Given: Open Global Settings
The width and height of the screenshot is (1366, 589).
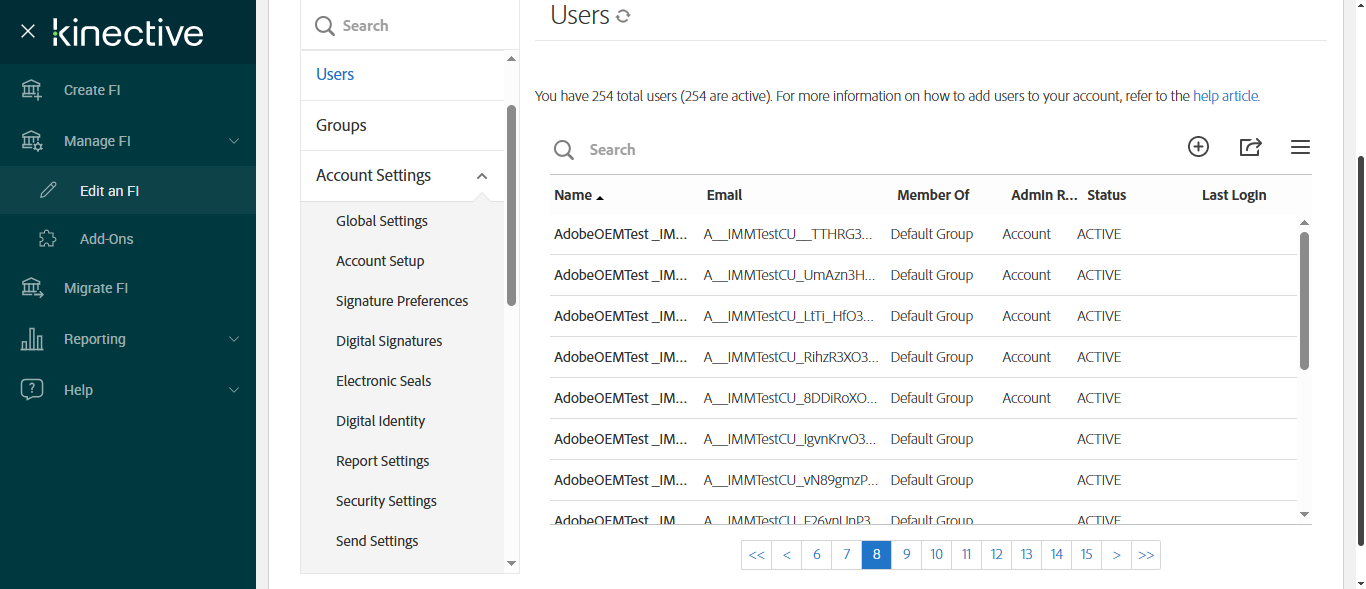Looking at the screenshot, I should point(382,221).
